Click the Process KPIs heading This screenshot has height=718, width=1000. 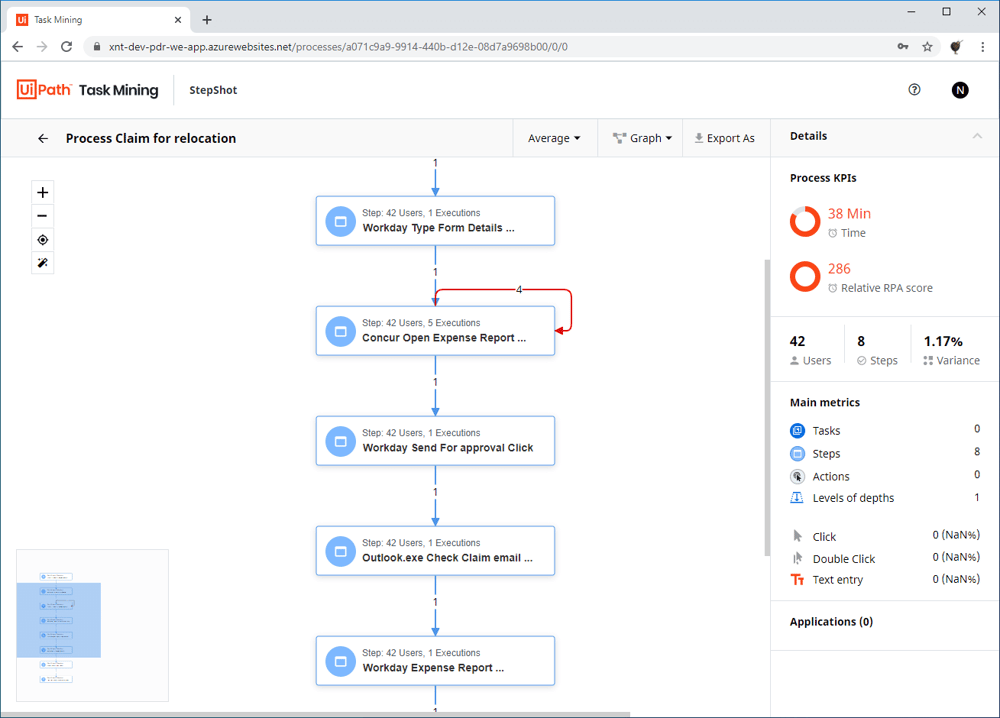[823, 178]
